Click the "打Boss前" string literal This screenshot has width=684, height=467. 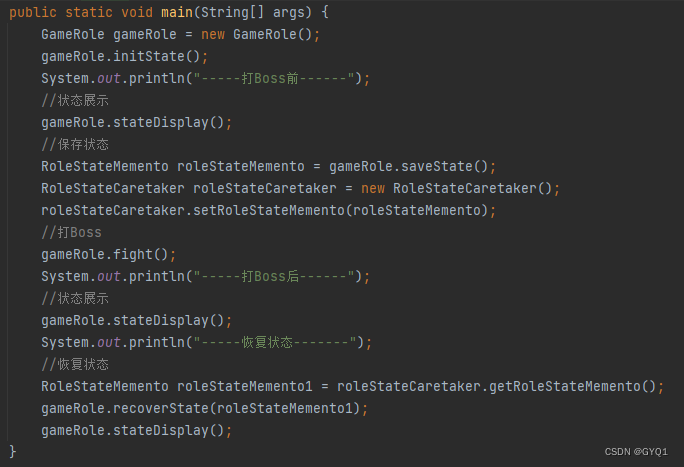pos(274,78)
